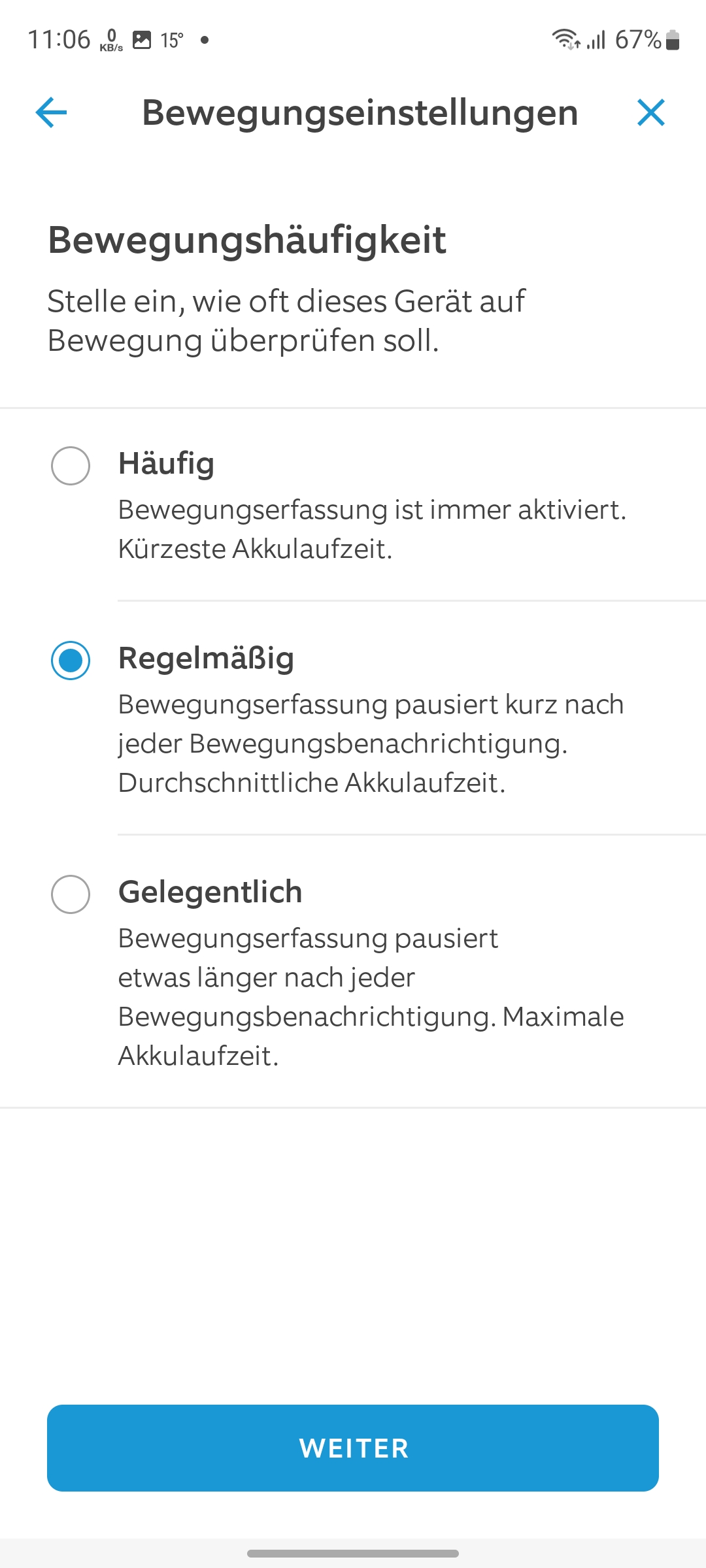Tap the Kürzeste Akkulaufzeit description text

[255, 549]
